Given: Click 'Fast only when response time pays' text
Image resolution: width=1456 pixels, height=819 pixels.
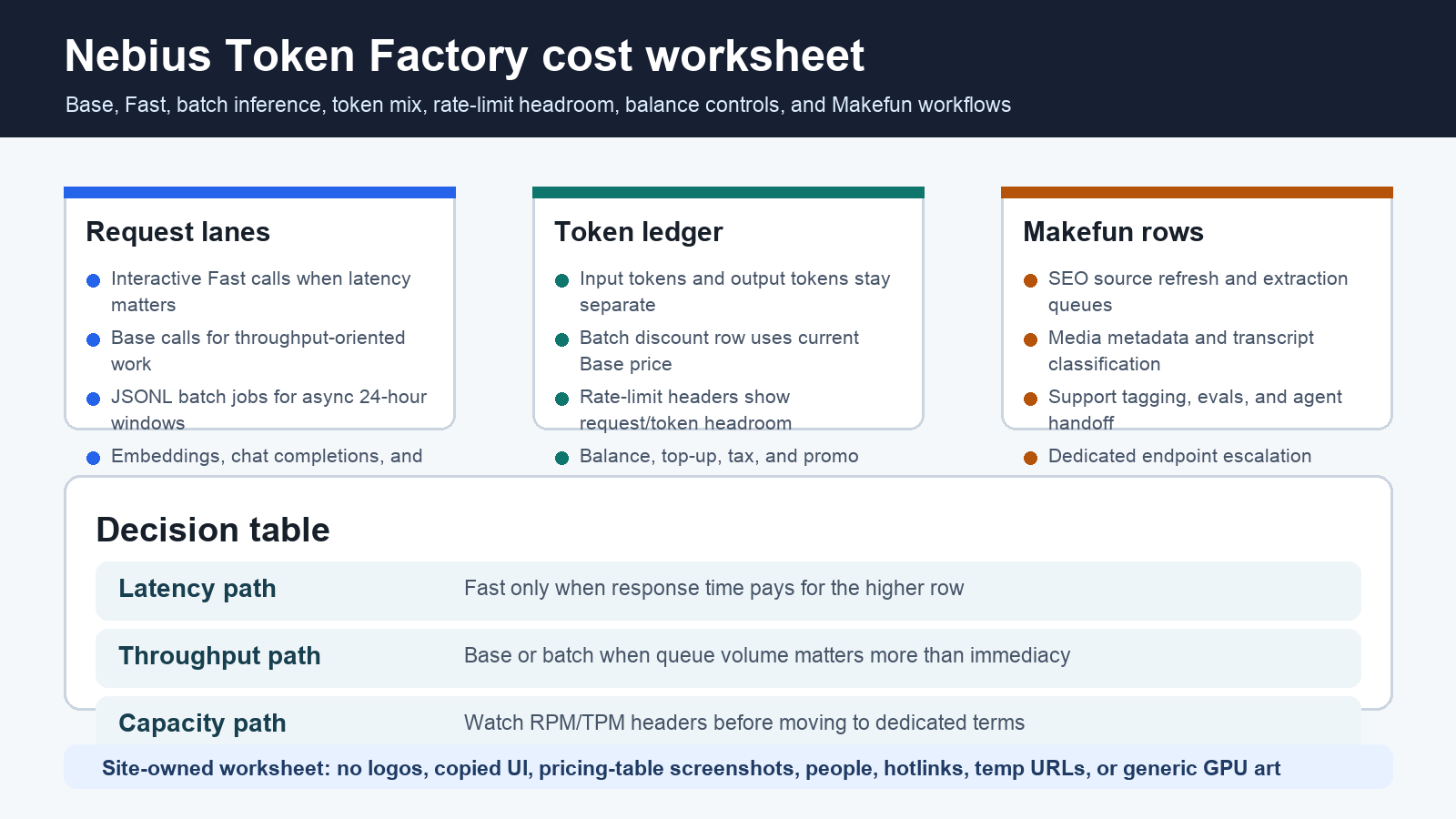Looking at the screenshot, I should 713,588.
